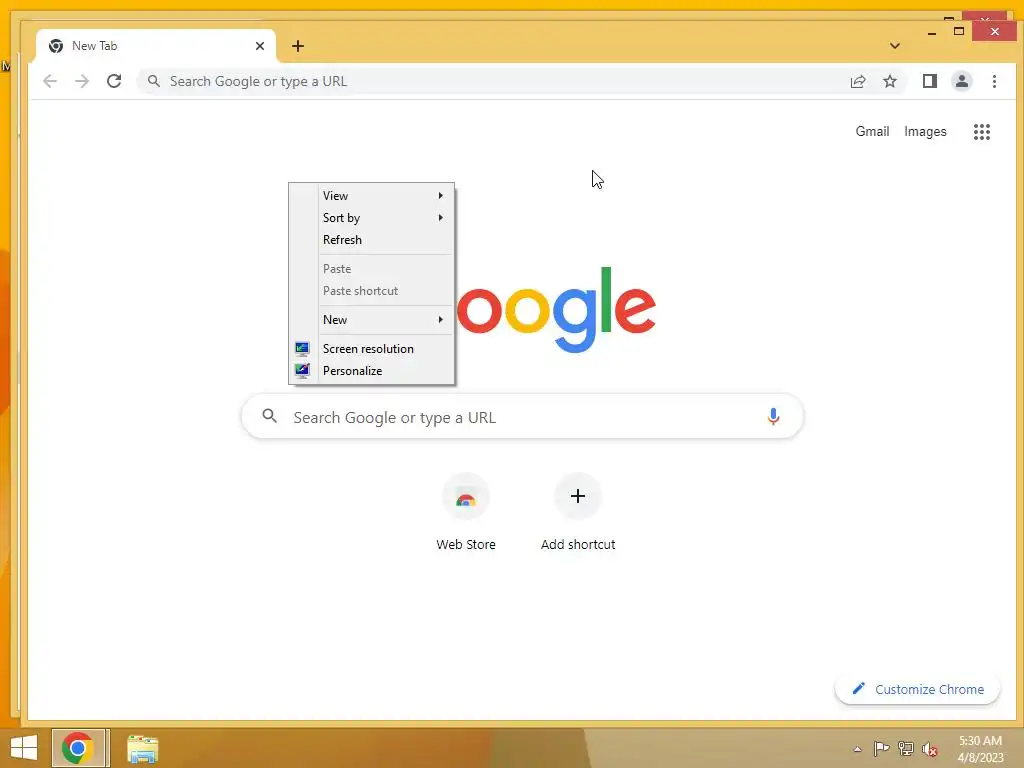The height and width of the screenshot is (768, 1024).
Task: Click the Screen resolution monitor icon
Action: tap(302, 349)
